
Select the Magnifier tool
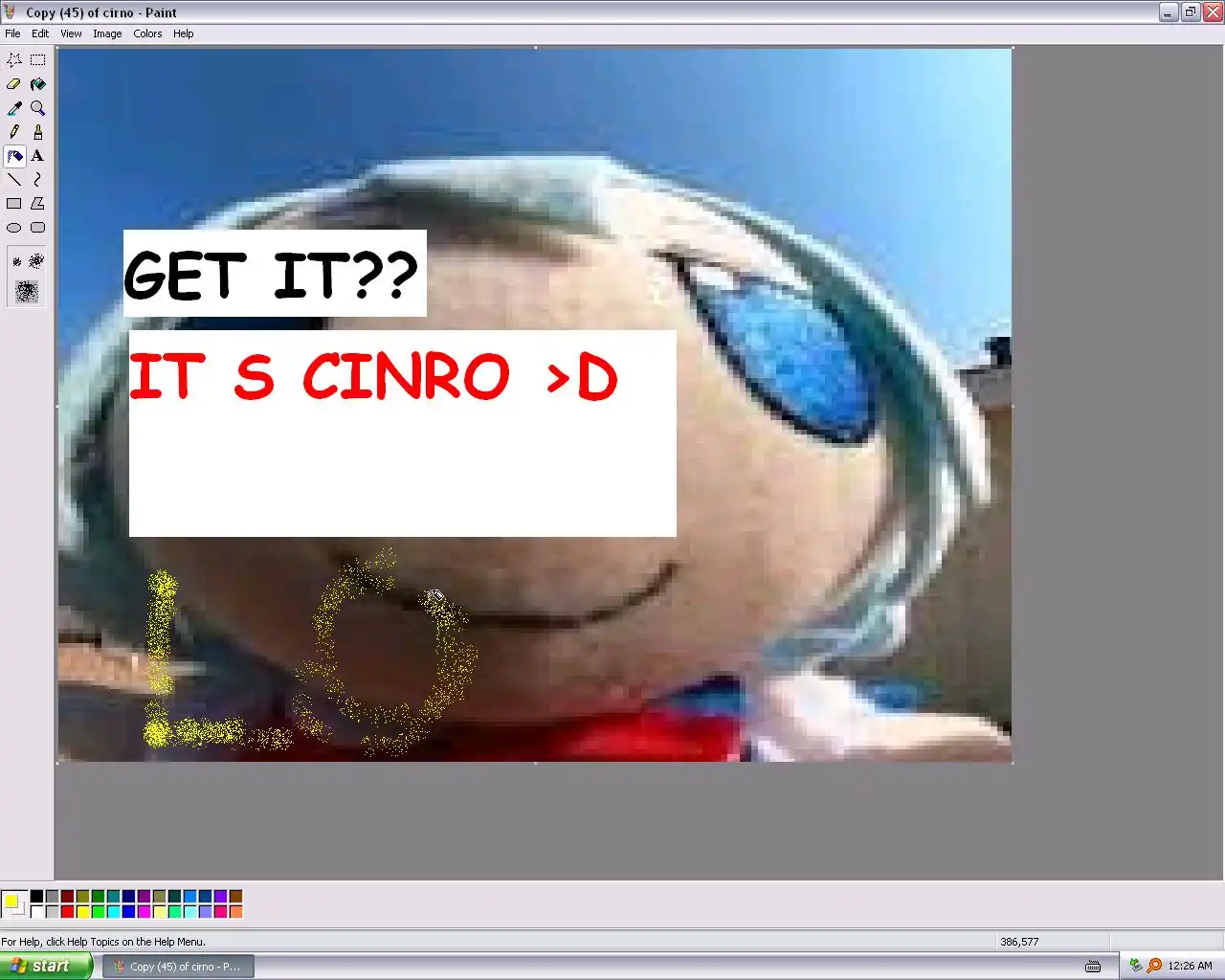(x=37, y=108)
